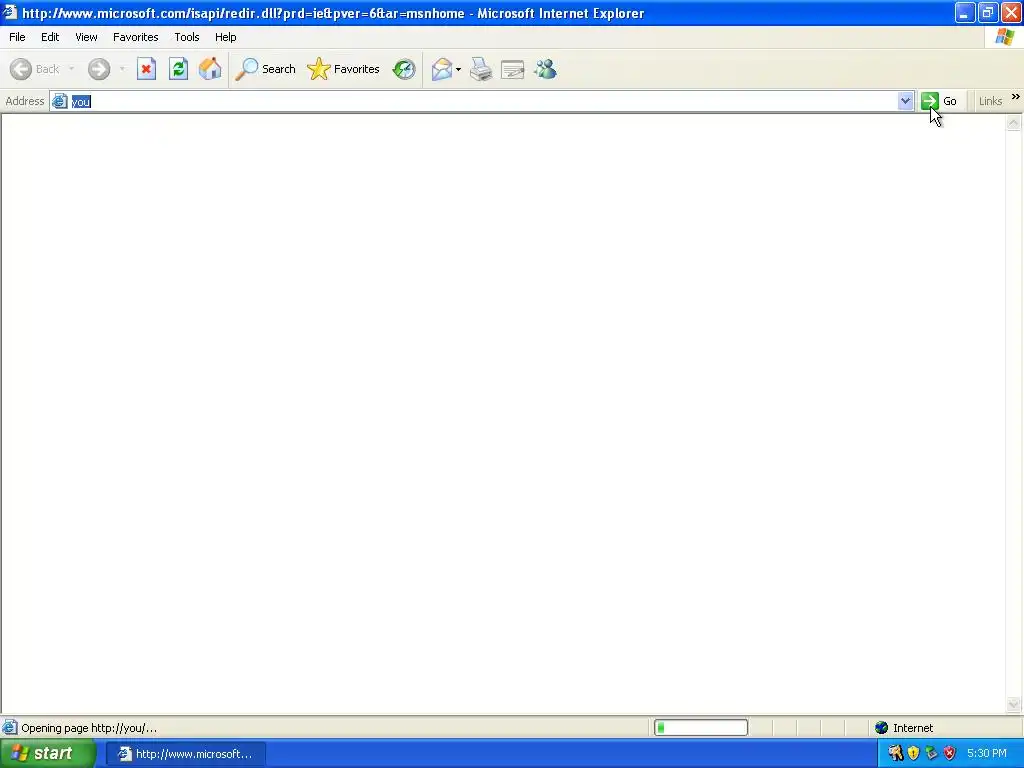This screenshot has width=1024, height=768.
Task: Open the Help menu
Action: click(x=225, y=37)
